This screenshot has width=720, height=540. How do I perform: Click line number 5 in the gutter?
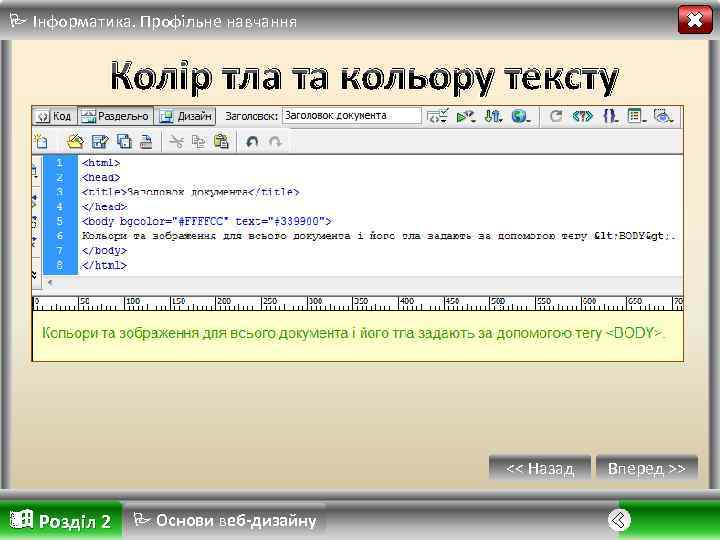click(60, 221)
